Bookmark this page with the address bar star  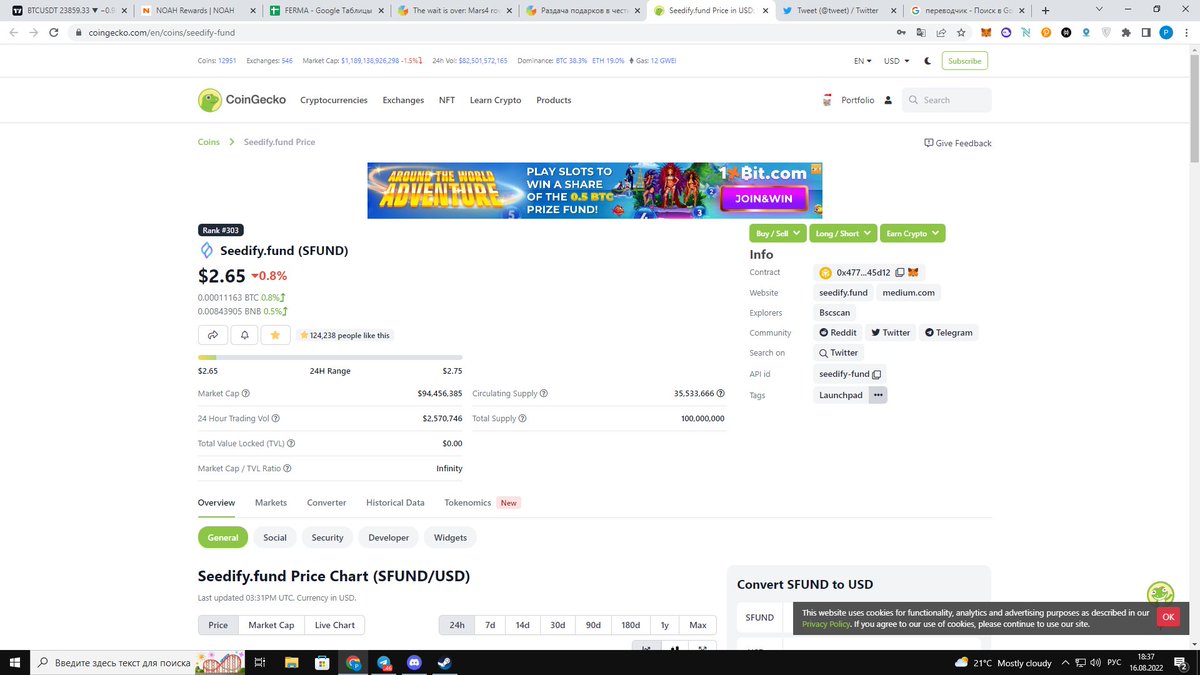(x=961, y=32)
